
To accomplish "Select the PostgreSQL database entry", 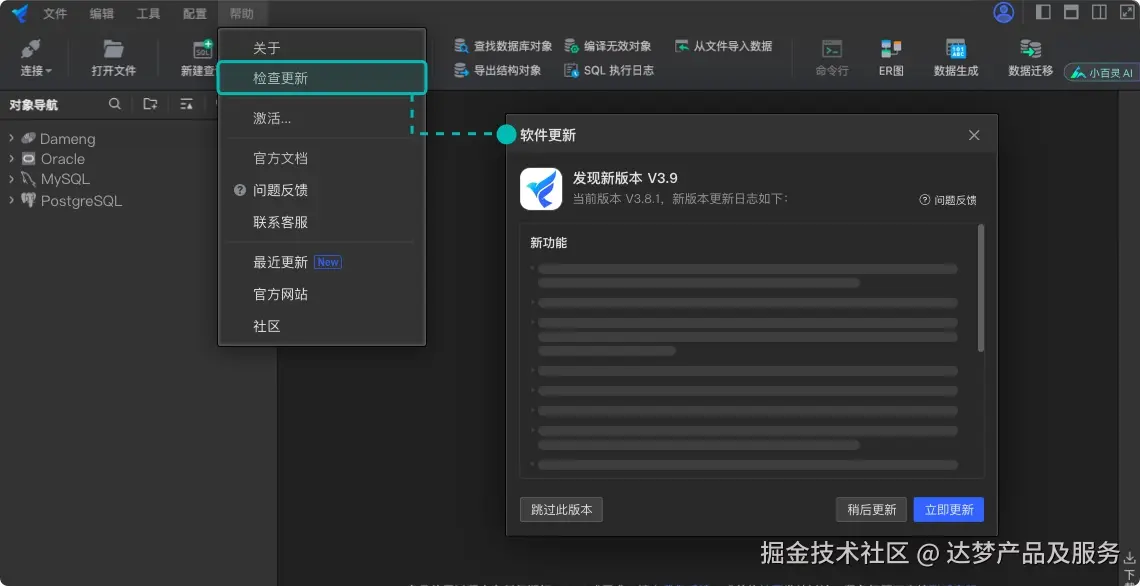I will coord(81,201).
